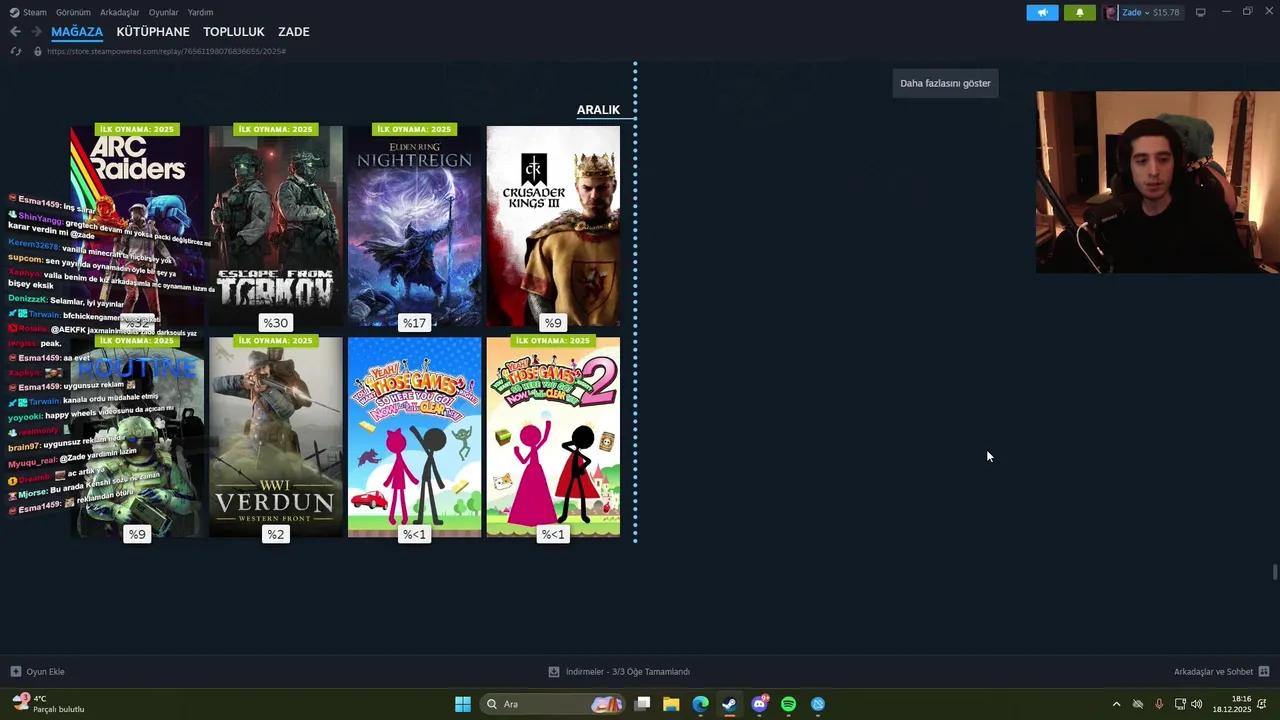Click İlk Oynama: 2025 tag on Nightreign
This screenshot has height=720, width=1280.
tap(414, 129)
